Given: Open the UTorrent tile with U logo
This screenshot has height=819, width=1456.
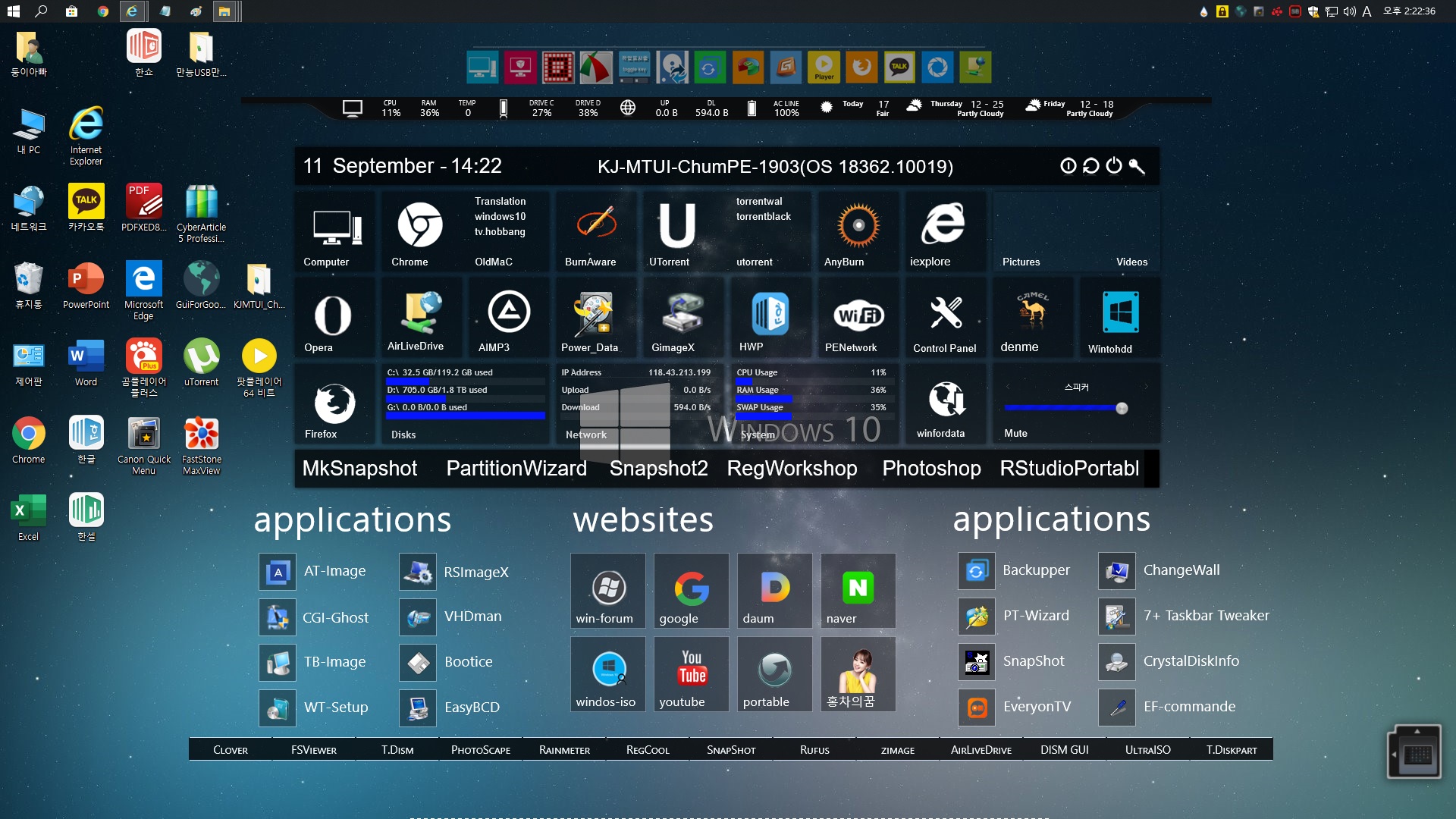Looking at the screenshot, I should tap(676, 231).
